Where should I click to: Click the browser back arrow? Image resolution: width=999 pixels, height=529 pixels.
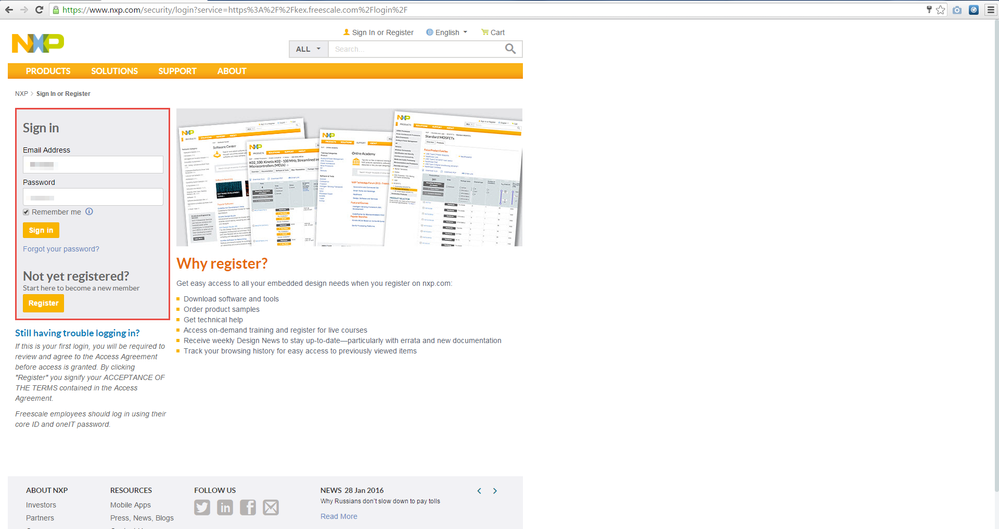9,10
